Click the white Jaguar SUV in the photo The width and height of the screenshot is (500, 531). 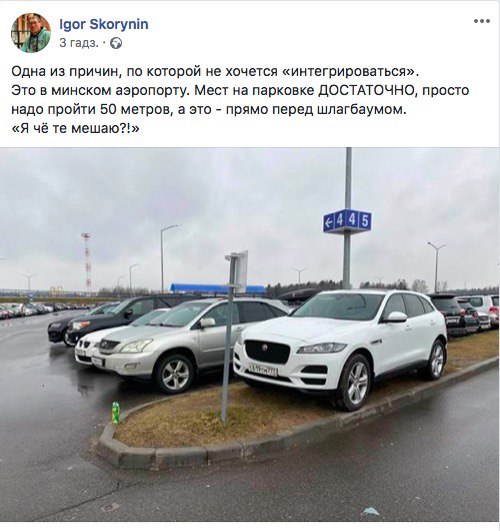[x=340, y=347]
